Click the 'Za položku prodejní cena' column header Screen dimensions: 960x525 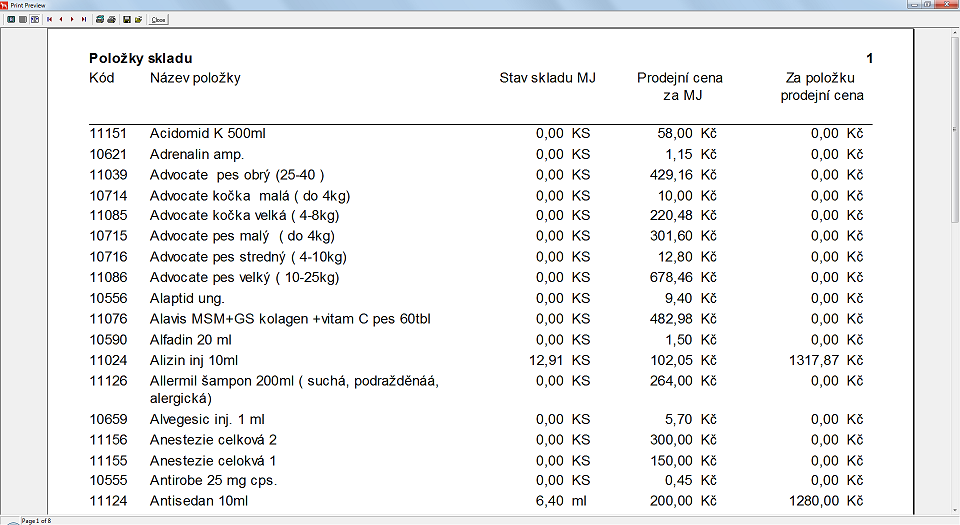[x=822, y=86]
